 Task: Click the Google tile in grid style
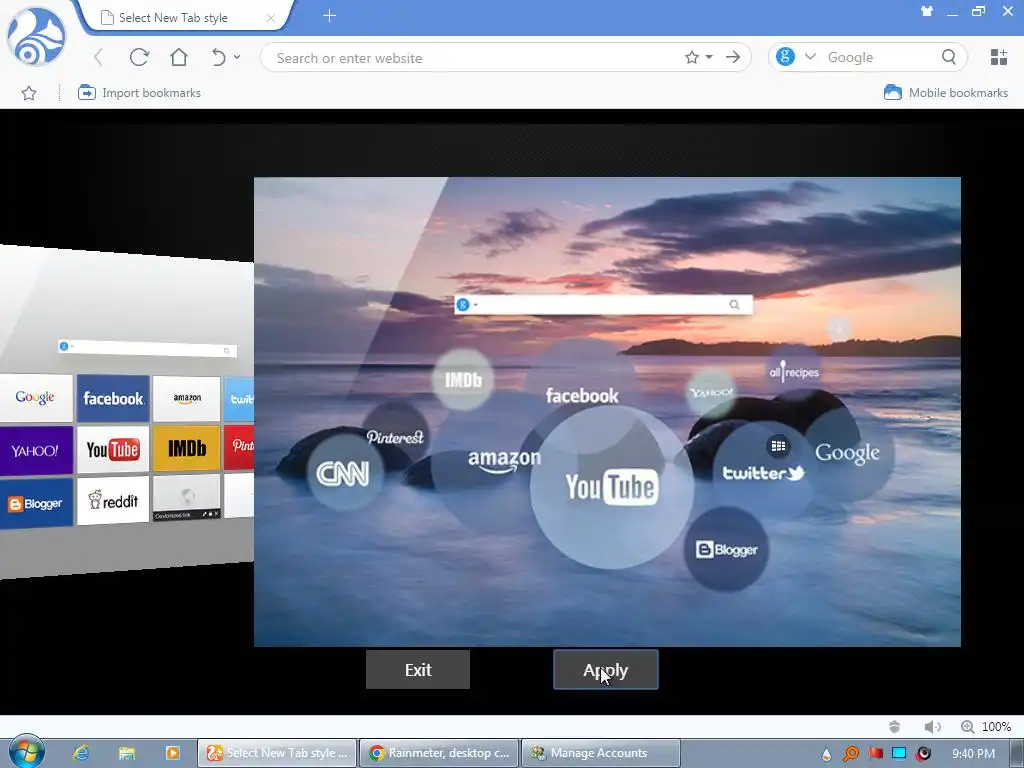[x=36, y=397]
